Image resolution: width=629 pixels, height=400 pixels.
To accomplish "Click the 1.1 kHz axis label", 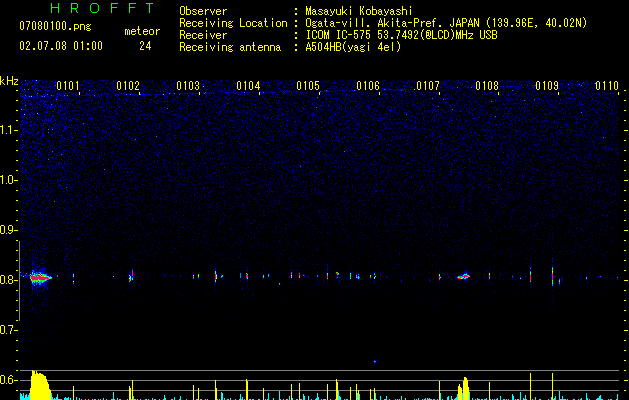I will click(8, 130).
